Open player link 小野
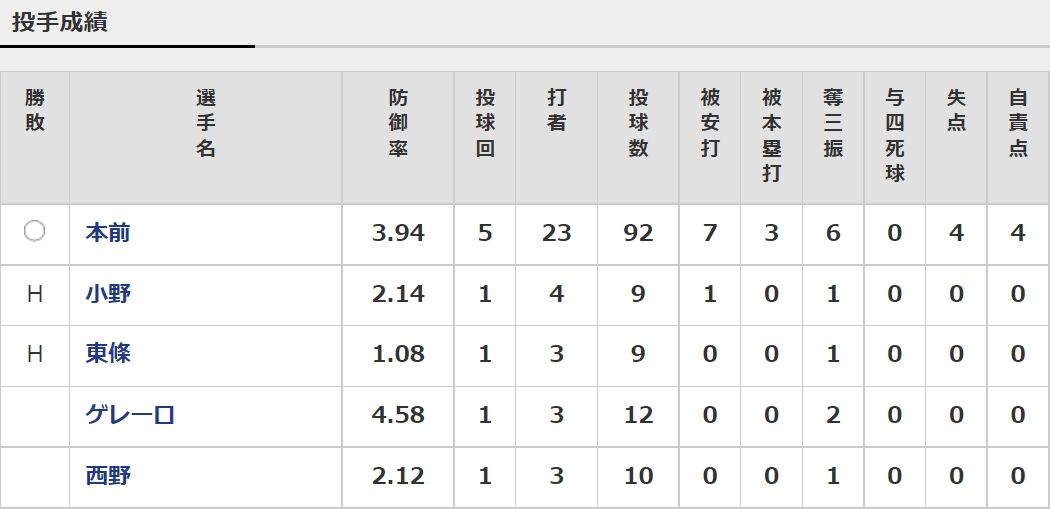This screenshot has height=509, width=1050. pos(108,293)
